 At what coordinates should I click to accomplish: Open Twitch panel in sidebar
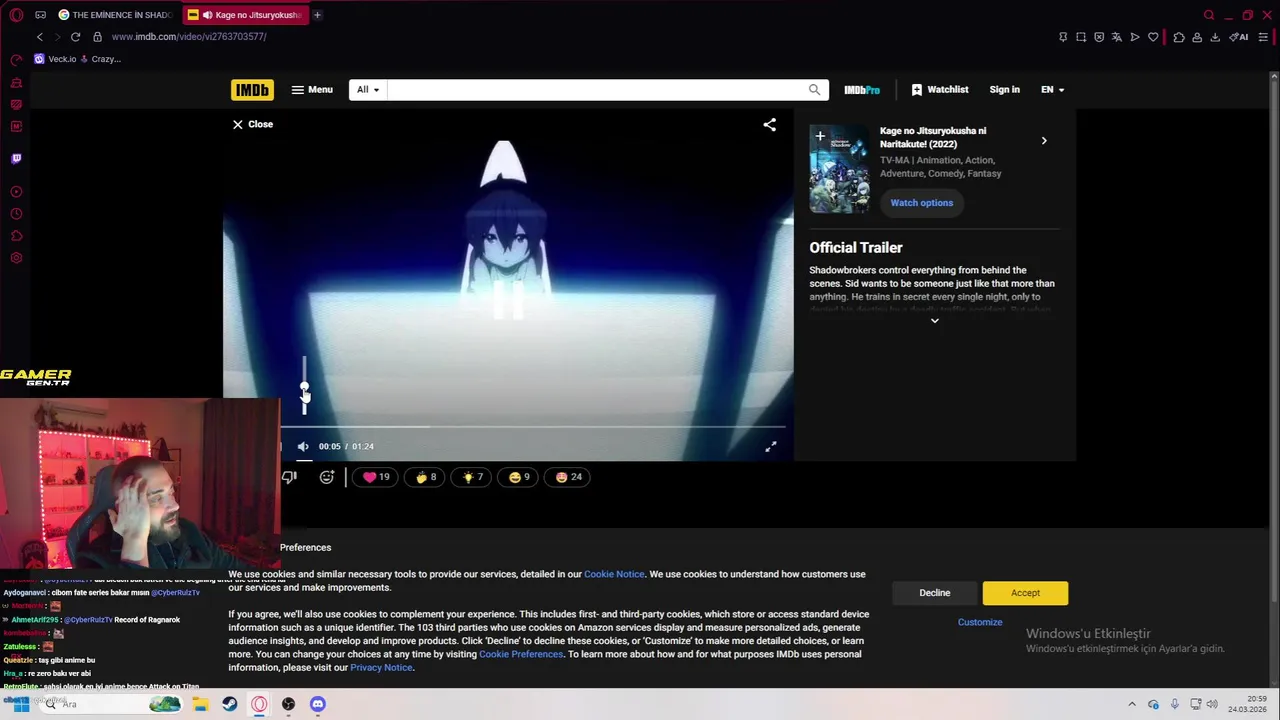pyautogui.click(x=16, y=158)
